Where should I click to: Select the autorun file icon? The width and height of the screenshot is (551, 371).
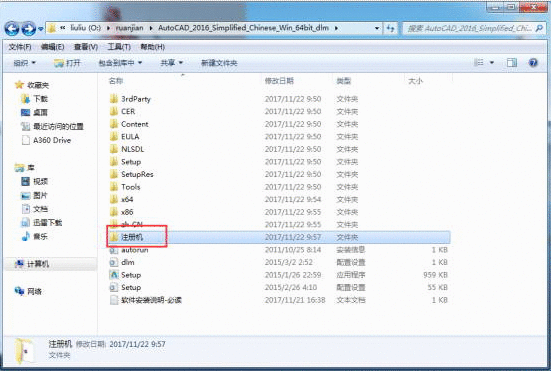click(114, 250)
